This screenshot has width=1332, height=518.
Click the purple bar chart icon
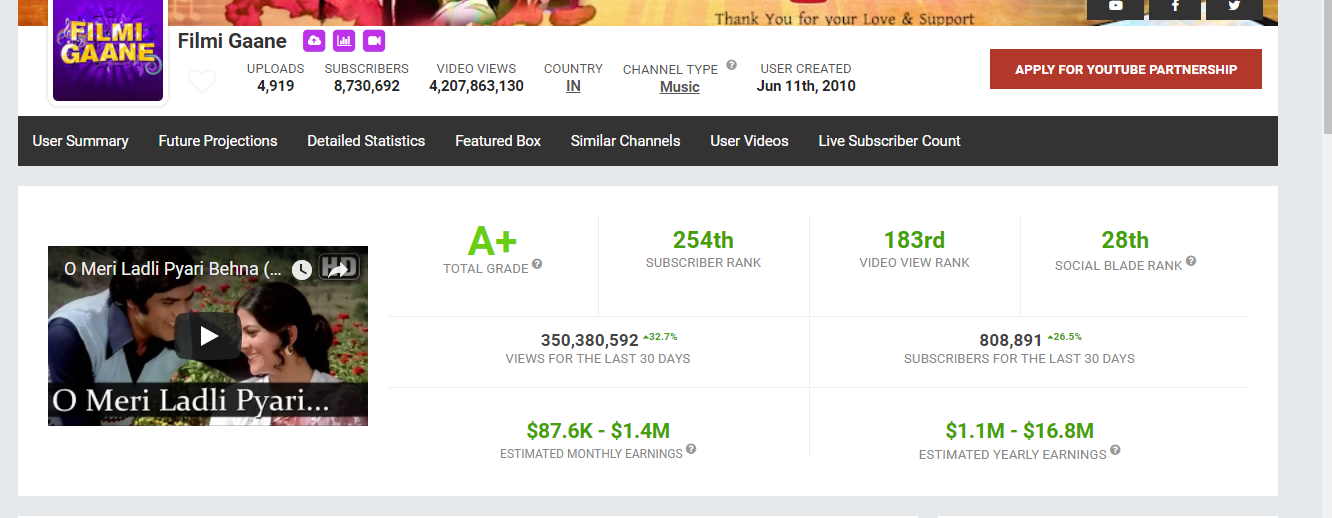(344, 41)
